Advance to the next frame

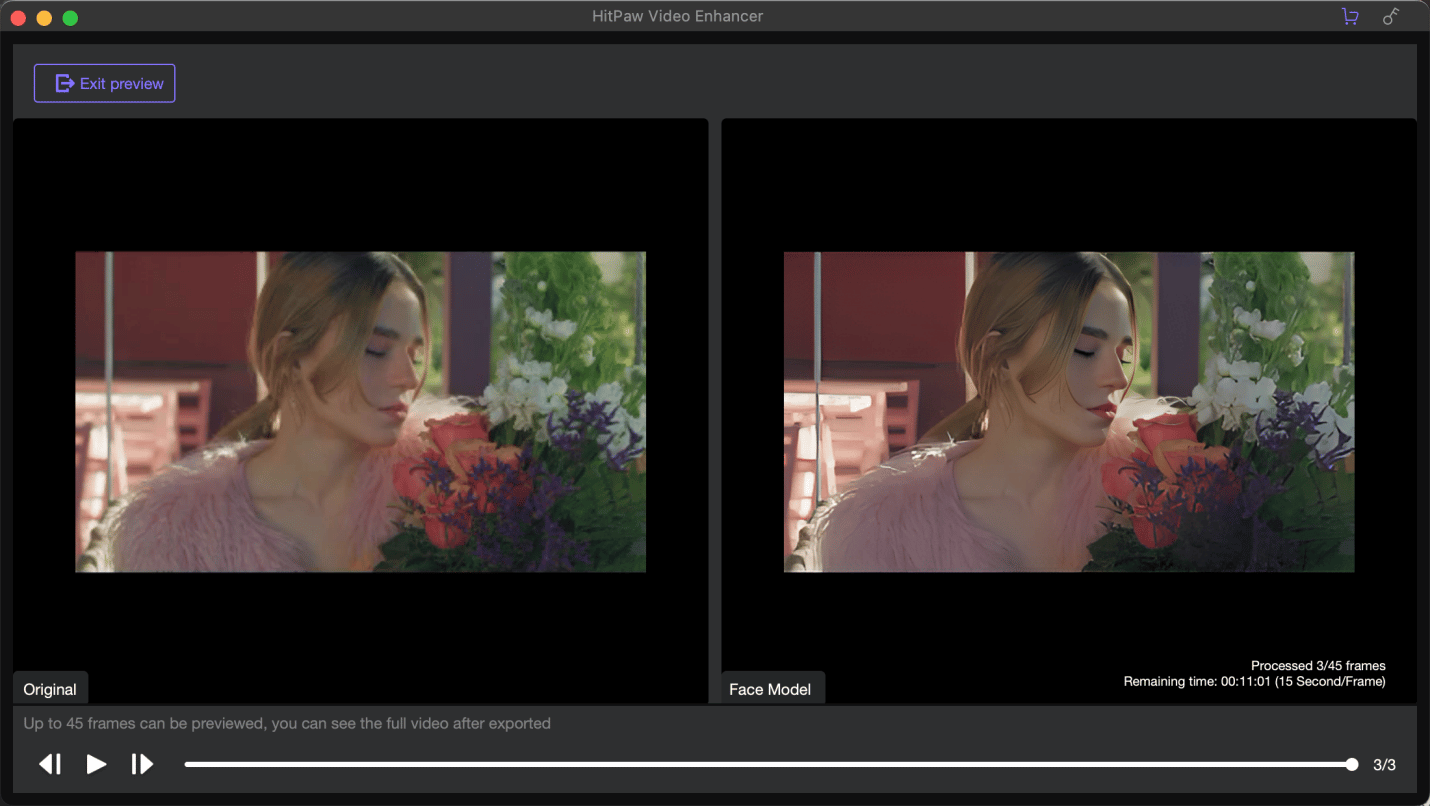[x=142, y=765]
